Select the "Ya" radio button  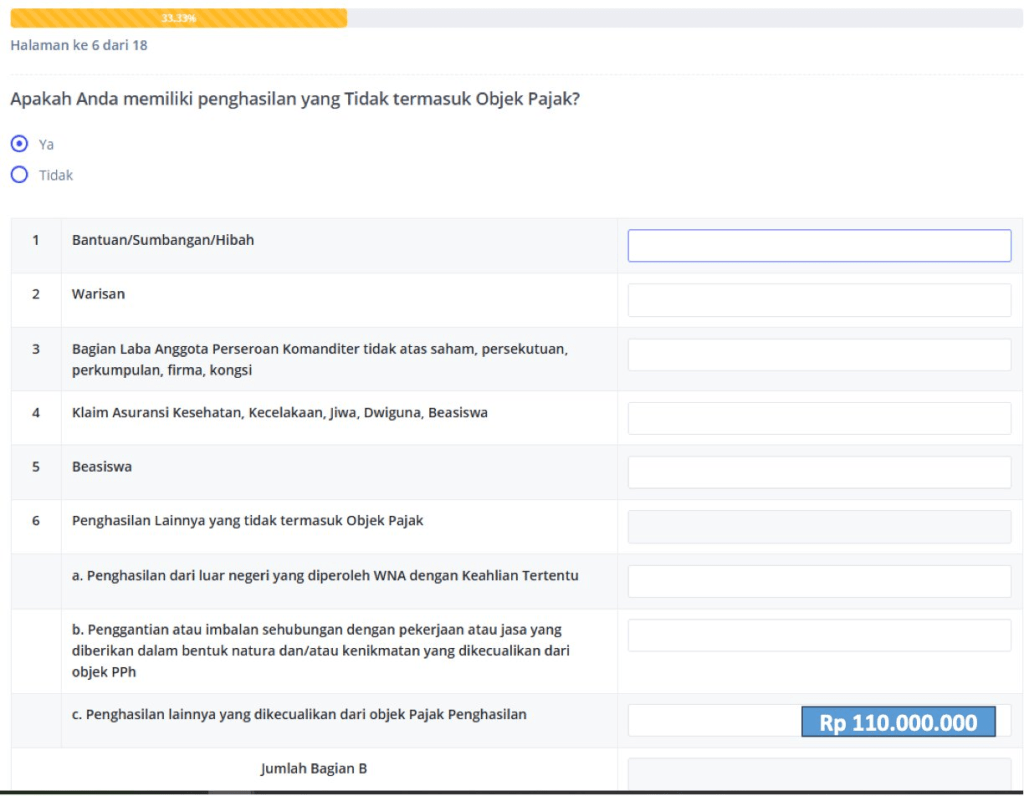click(19, 144)
